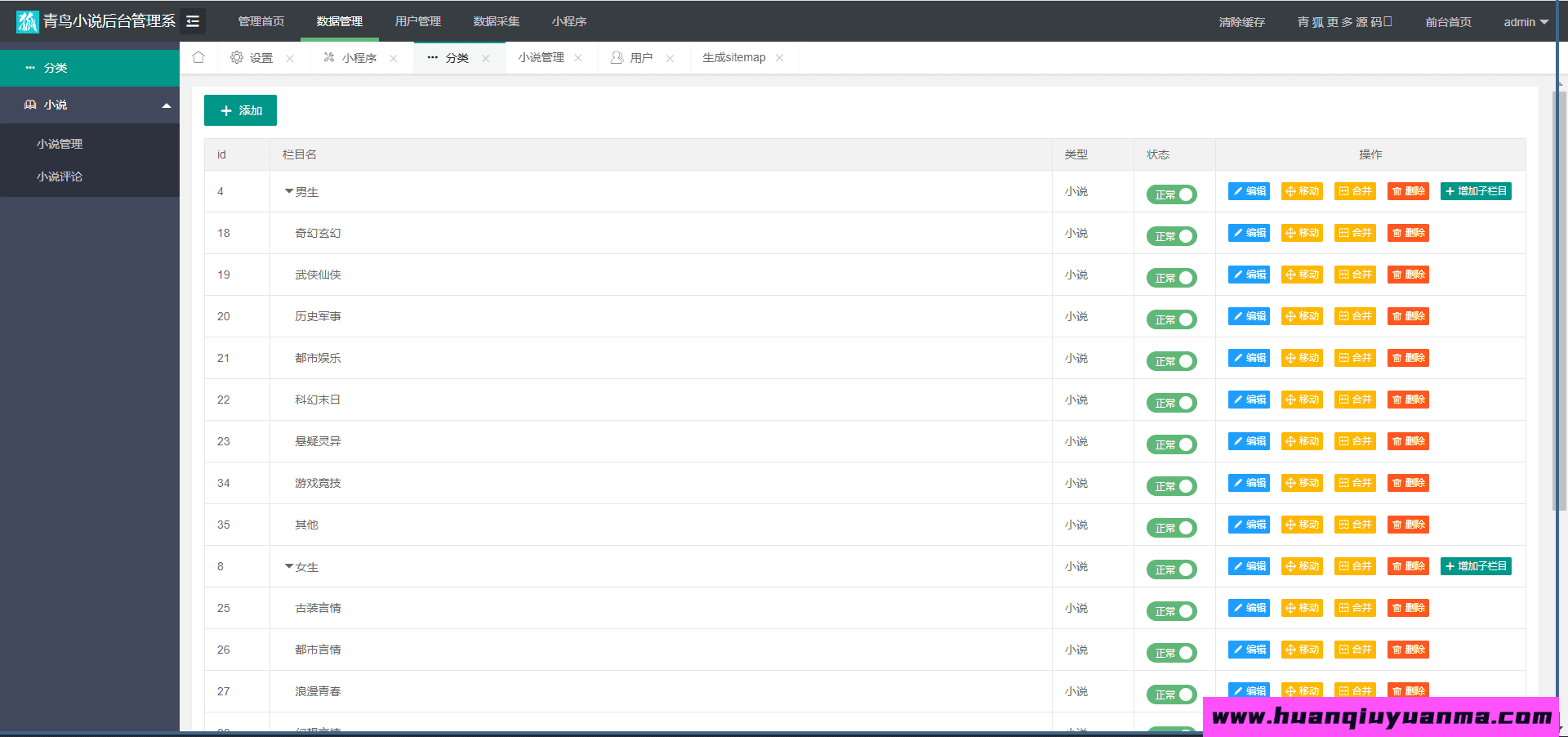Click 合并 for the 都市言情 row
The image size is (1568, 737).
click(x=1356, y=650)
